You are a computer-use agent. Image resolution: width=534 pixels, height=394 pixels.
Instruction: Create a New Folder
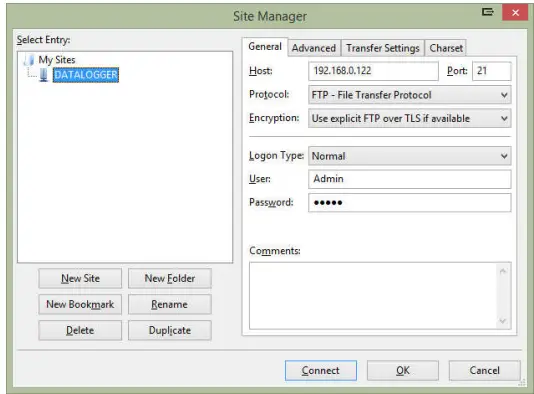(x=170, y=278)
